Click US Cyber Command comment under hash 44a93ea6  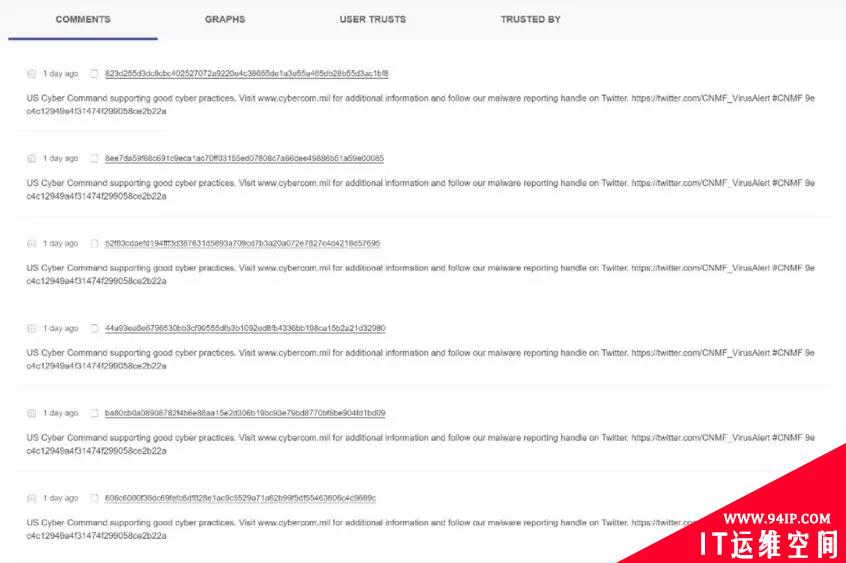tap(420, 359)
